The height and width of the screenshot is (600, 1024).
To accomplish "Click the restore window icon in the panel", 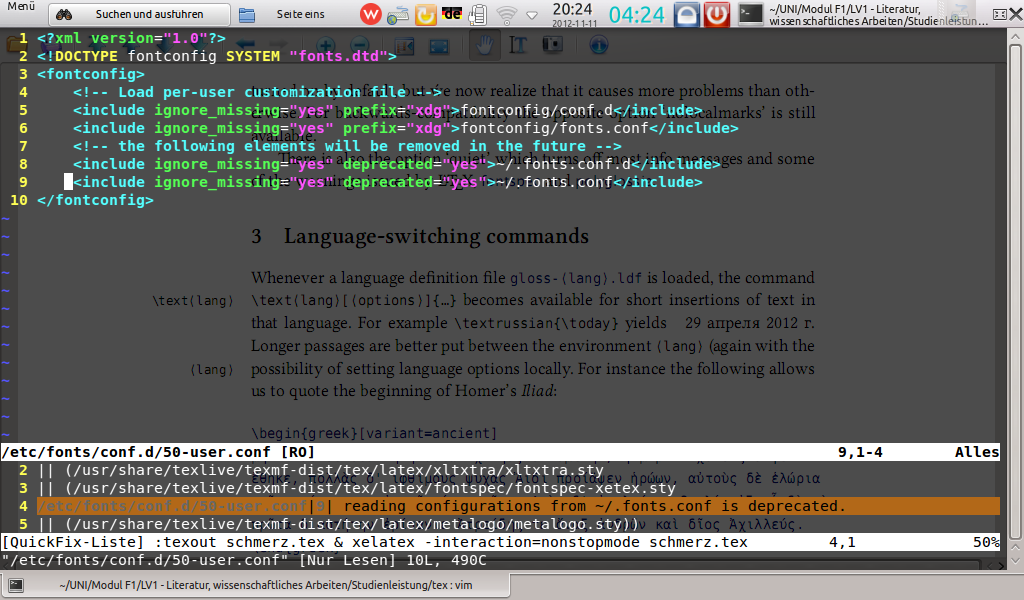I will 999,14.
